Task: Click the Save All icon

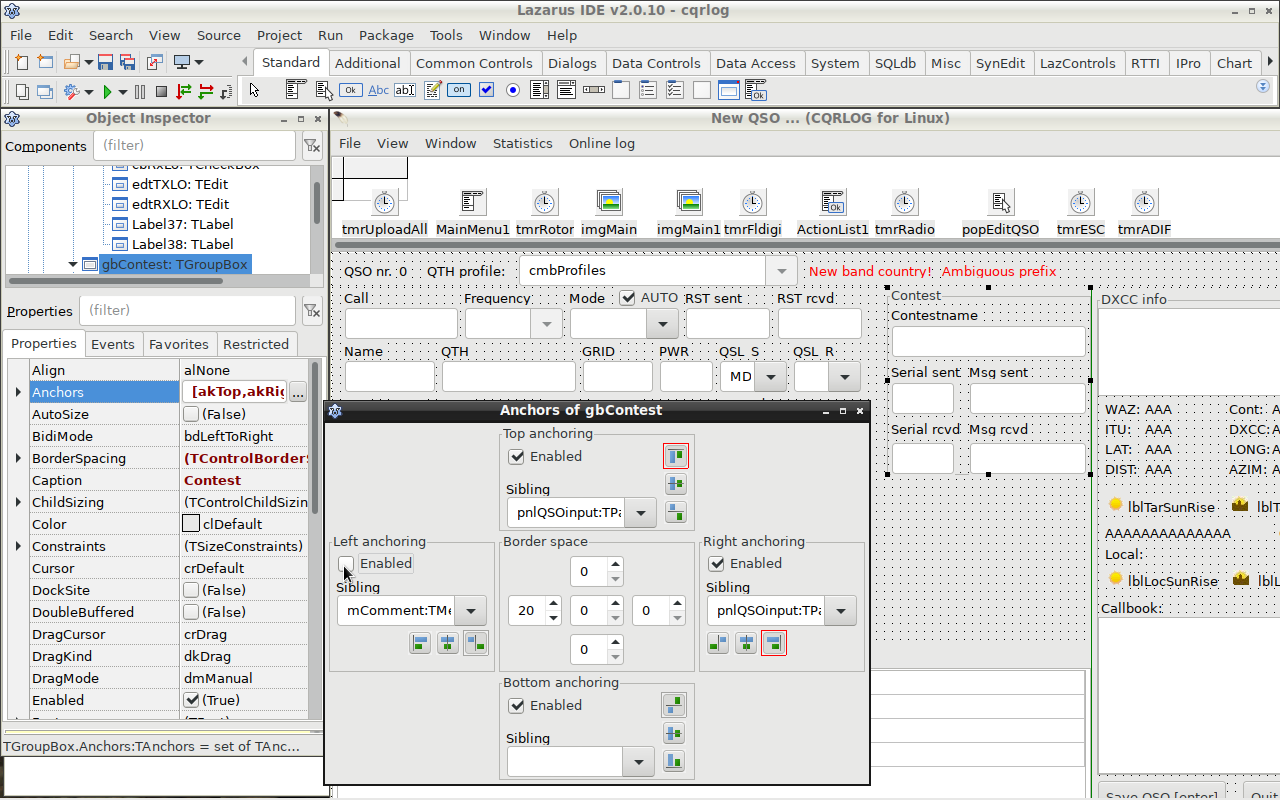Action: click(x=128, y=62)
